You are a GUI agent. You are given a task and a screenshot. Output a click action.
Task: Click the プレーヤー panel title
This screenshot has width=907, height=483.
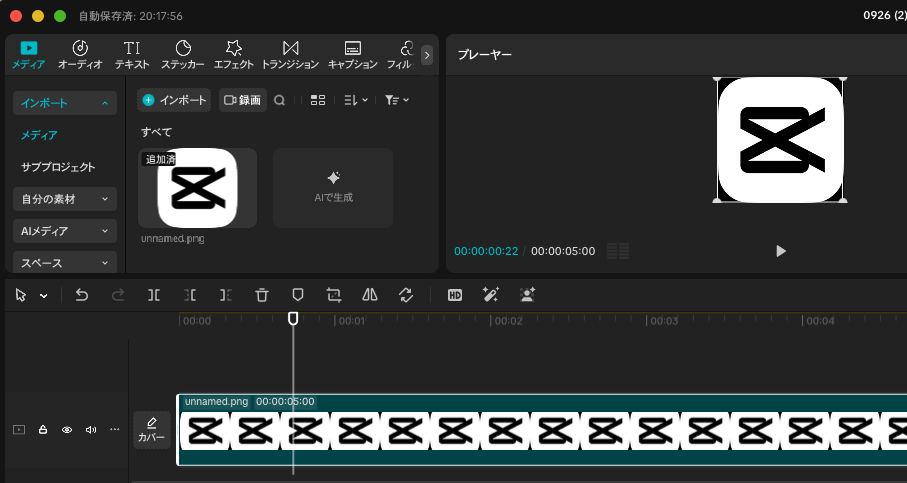tap(485, 55)
